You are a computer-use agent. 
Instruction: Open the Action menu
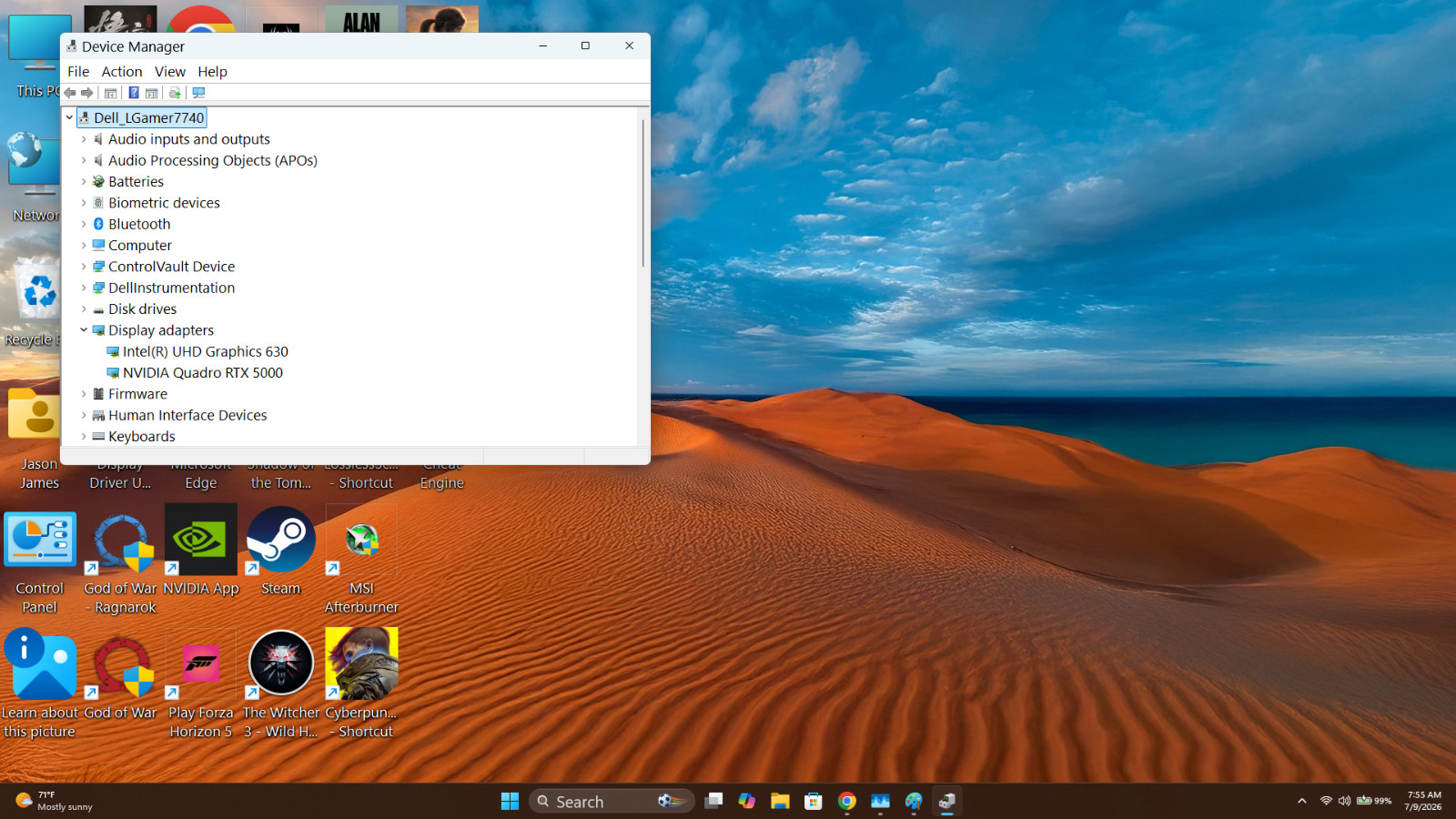(122, 72)
